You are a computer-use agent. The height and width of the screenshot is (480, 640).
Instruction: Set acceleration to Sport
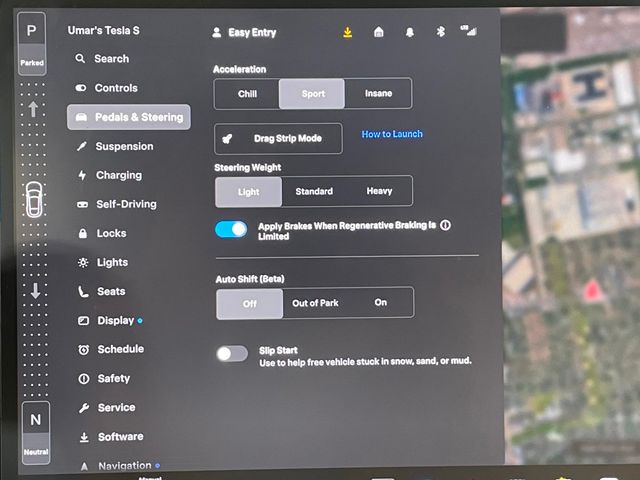[x=312, y=94]
